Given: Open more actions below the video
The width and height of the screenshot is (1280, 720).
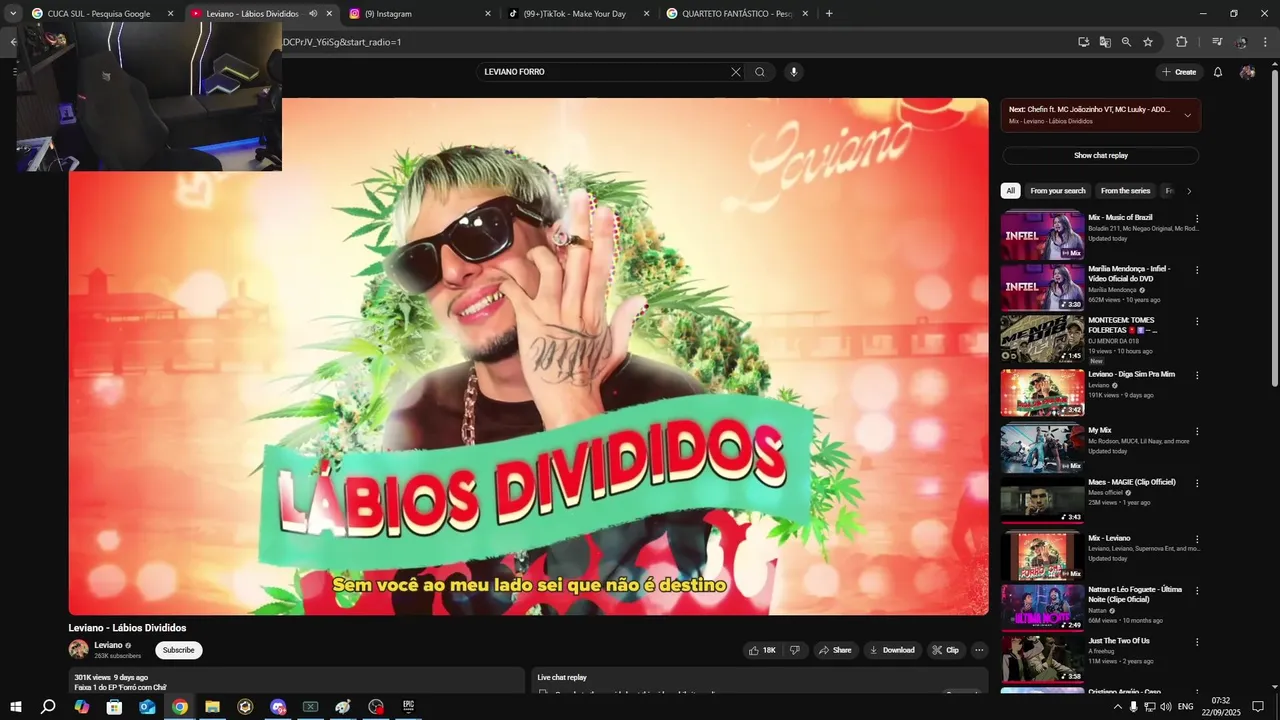Looking at the screenshot, I should coord(979,650).
